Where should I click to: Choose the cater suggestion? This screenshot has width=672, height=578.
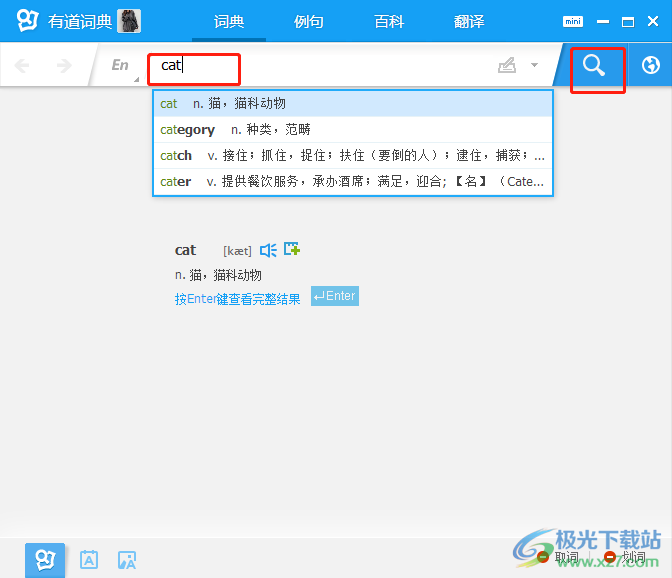(x=353, y=182)
